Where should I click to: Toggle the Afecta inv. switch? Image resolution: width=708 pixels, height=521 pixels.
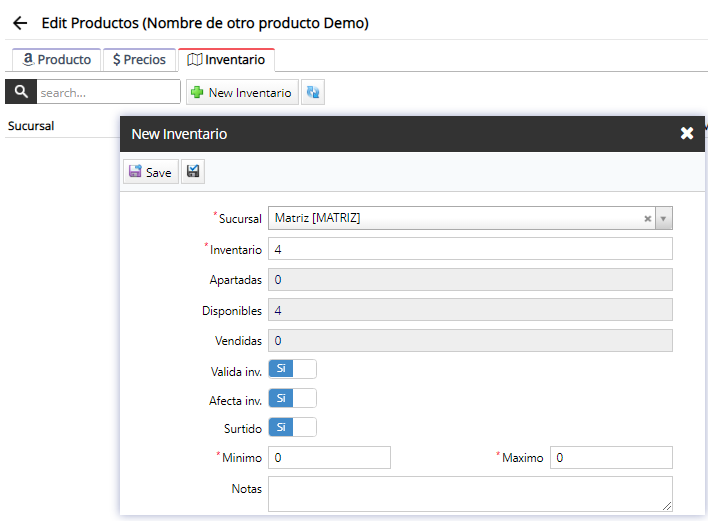pyautogui.click(x=292, y=399)
